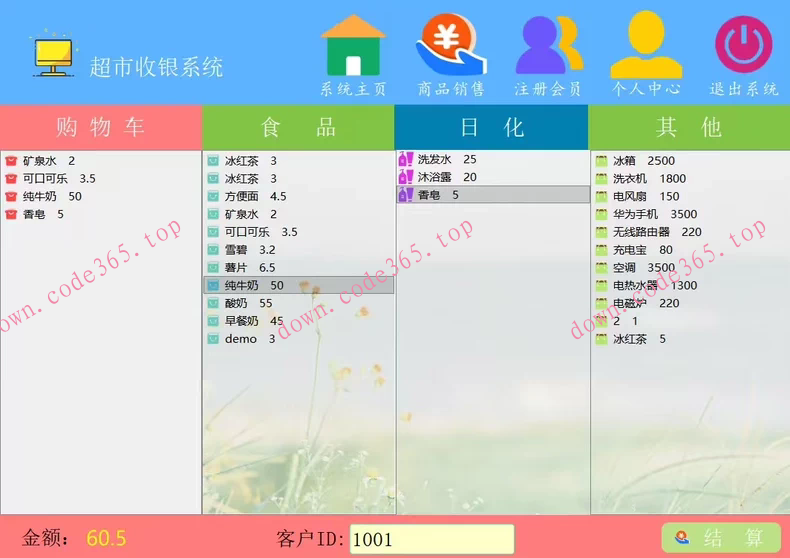This screenshot has height=558, width=790.
Task: Click the cart icon beside 纯牛奶 50
Action: coord(11,196)
